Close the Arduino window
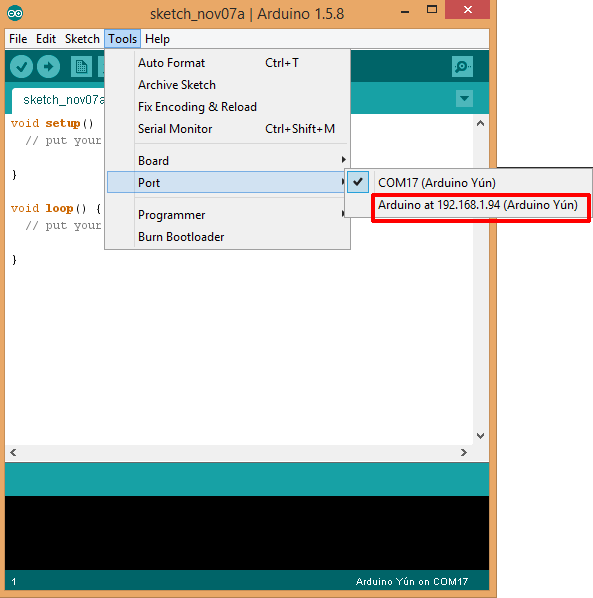 point(468,10)
